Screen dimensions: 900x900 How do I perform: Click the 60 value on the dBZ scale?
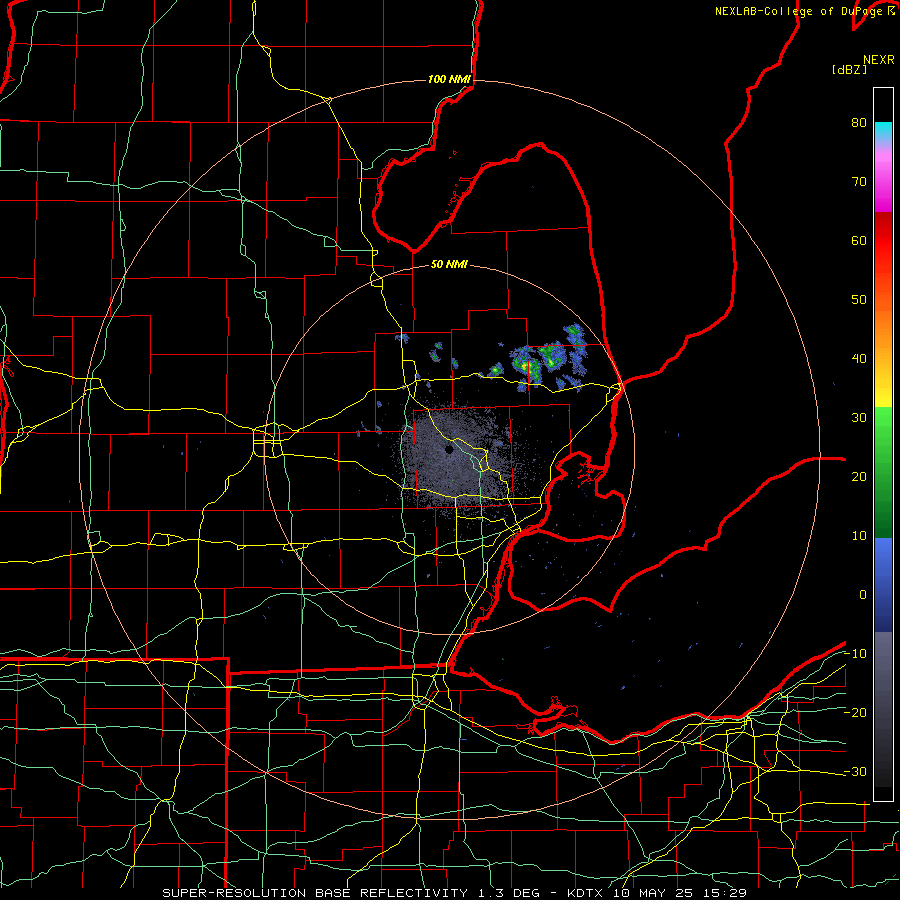[x=859, y=240]
